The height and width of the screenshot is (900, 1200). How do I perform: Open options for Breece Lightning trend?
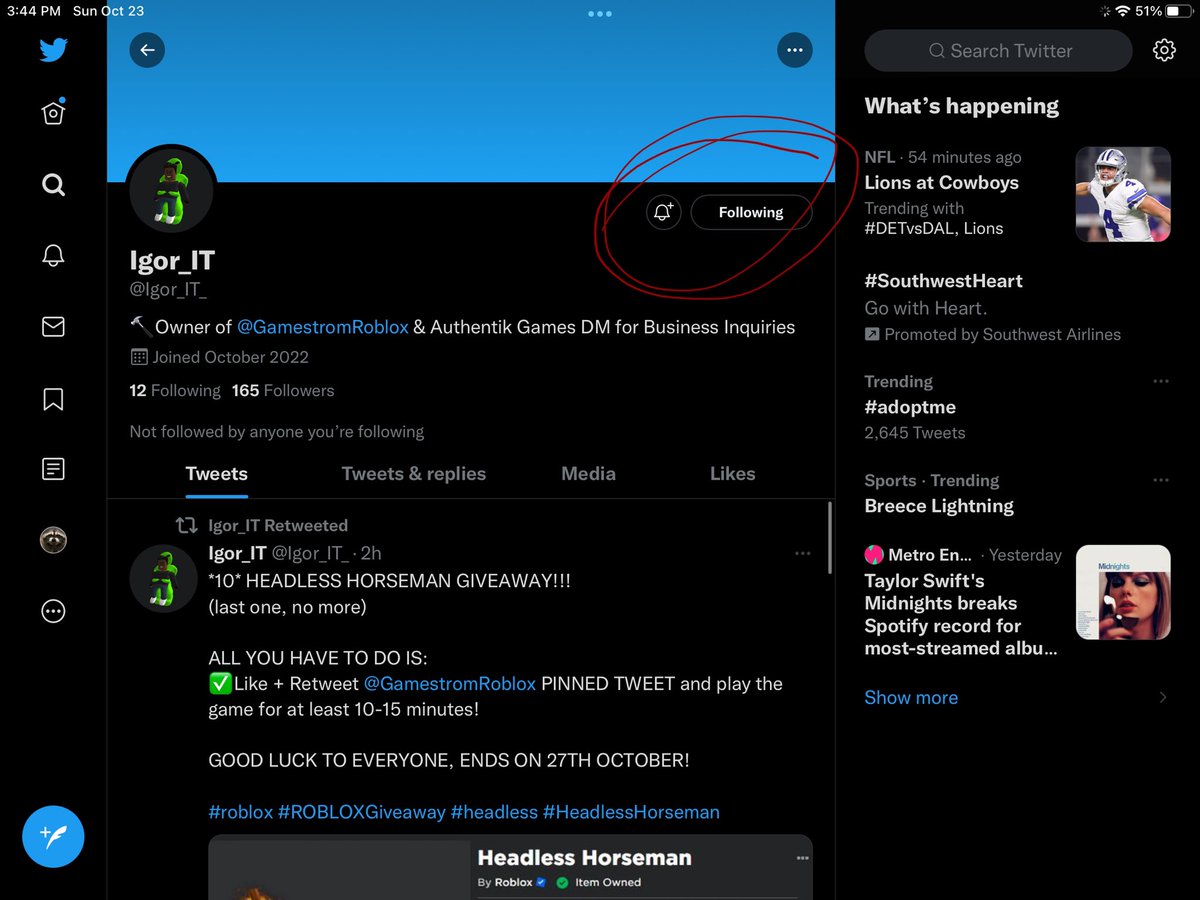tap(1160, 480)
